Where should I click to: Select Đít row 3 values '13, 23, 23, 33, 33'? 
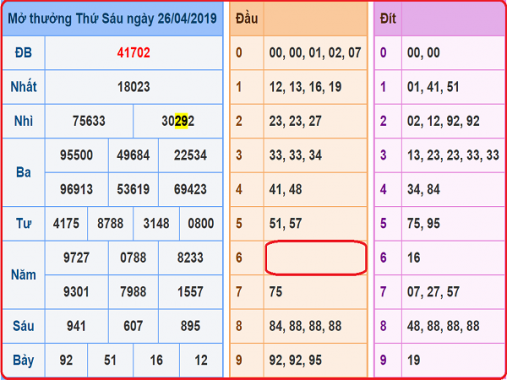(x=453, y=155)
